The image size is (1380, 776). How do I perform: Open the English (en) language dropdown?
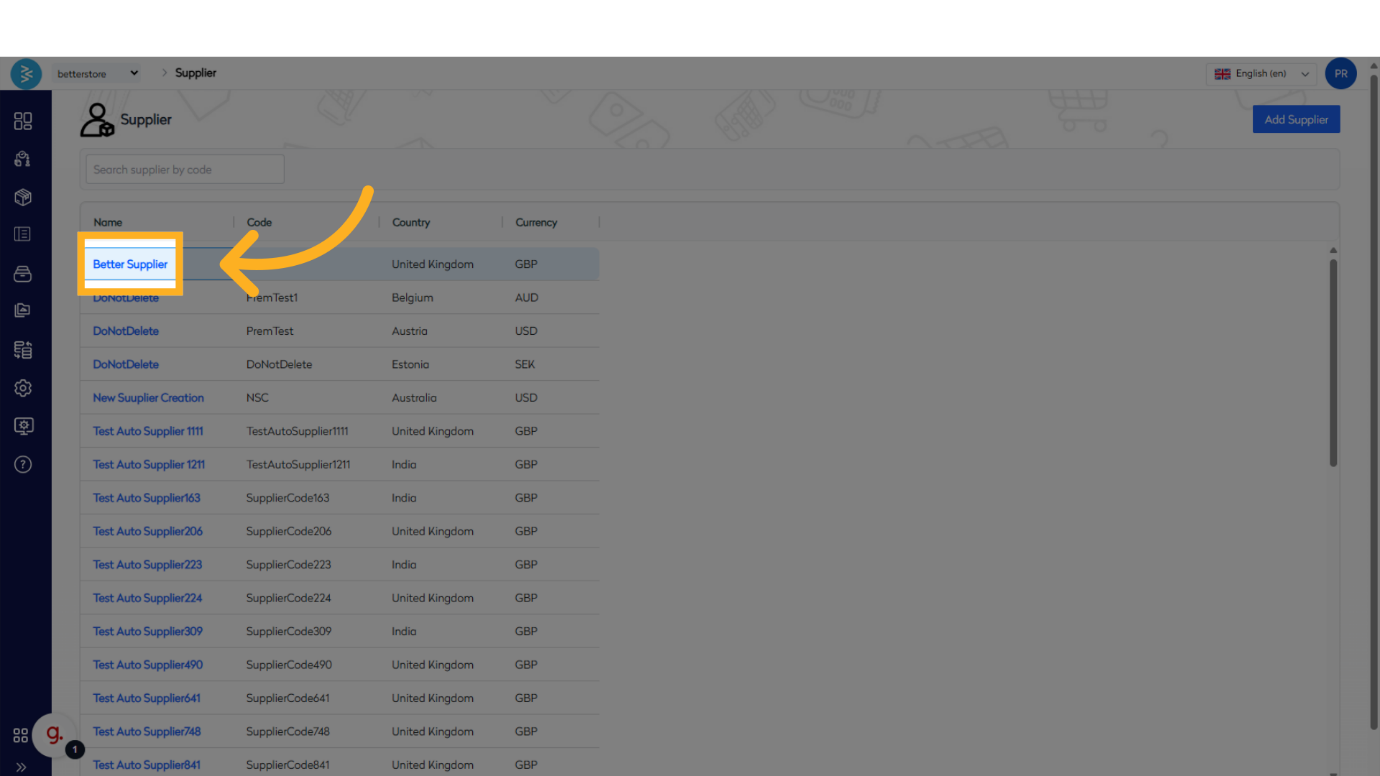pos(1261,74)
